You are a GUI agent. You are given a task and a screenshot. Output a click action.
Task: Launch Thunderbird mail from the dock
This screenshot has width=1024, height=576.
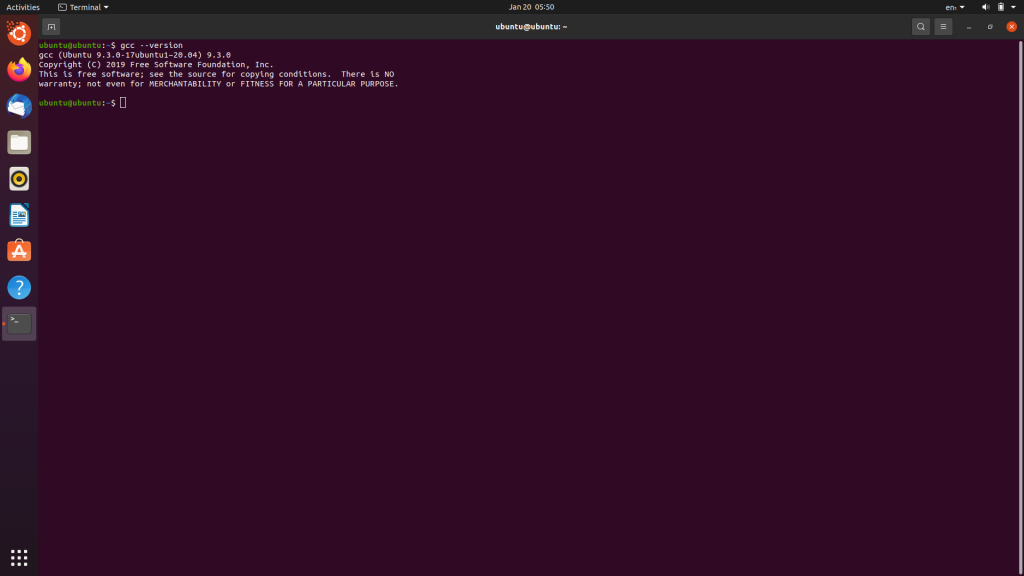click(18, 105)
